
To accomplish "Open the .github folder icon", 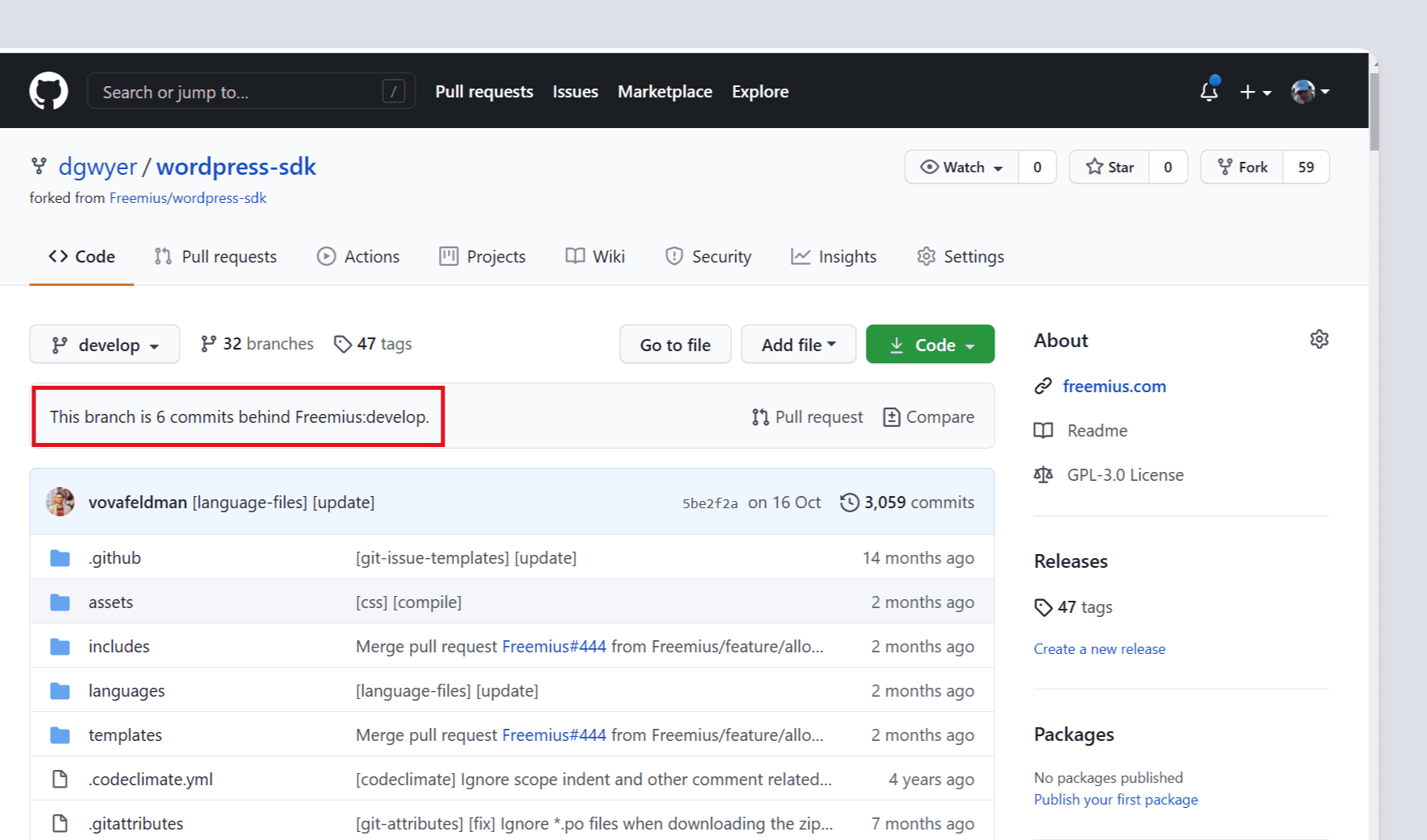I will 60,557.
